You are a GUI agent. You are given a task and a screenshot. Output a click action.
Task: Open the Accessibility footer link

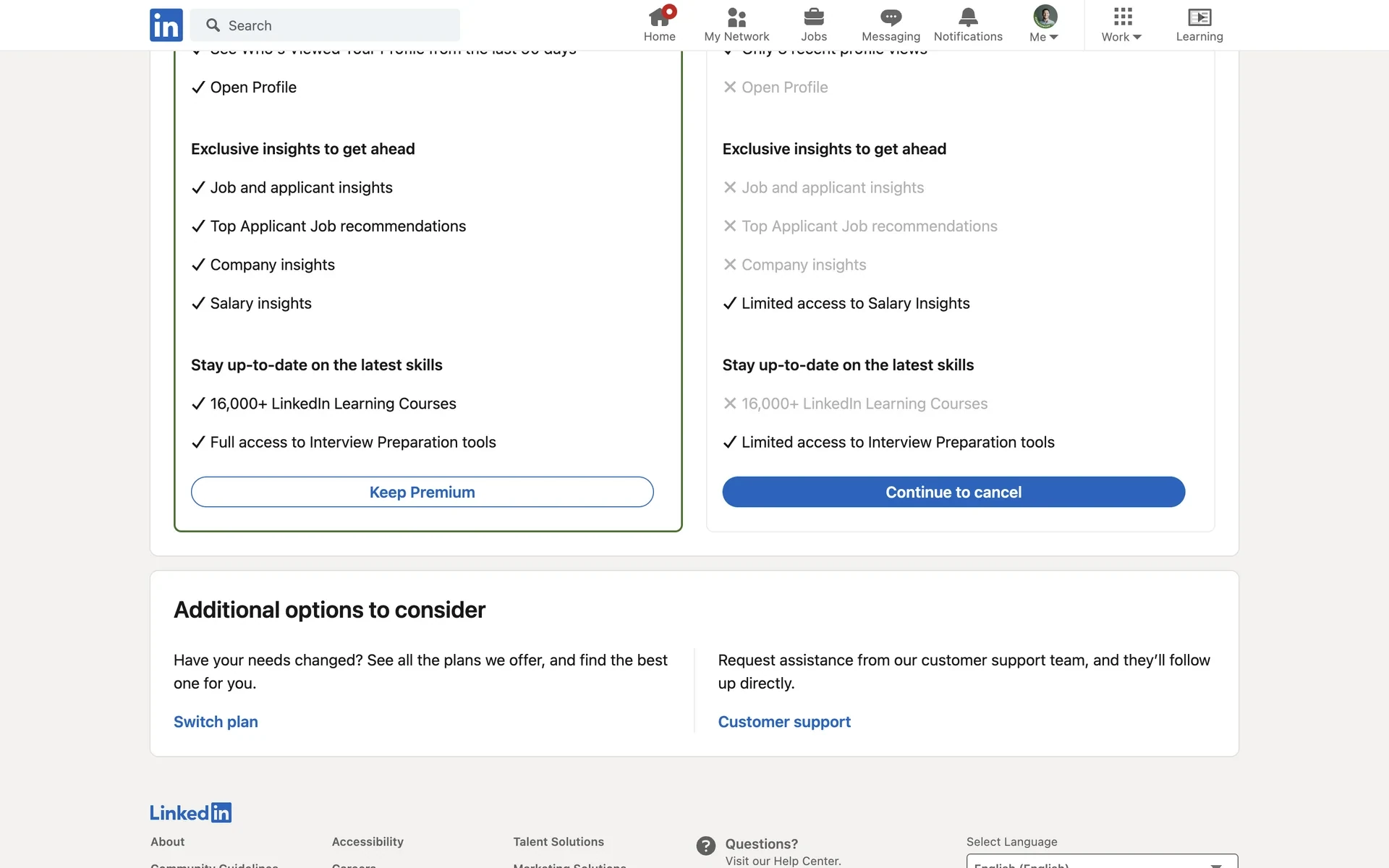point(368,842)
